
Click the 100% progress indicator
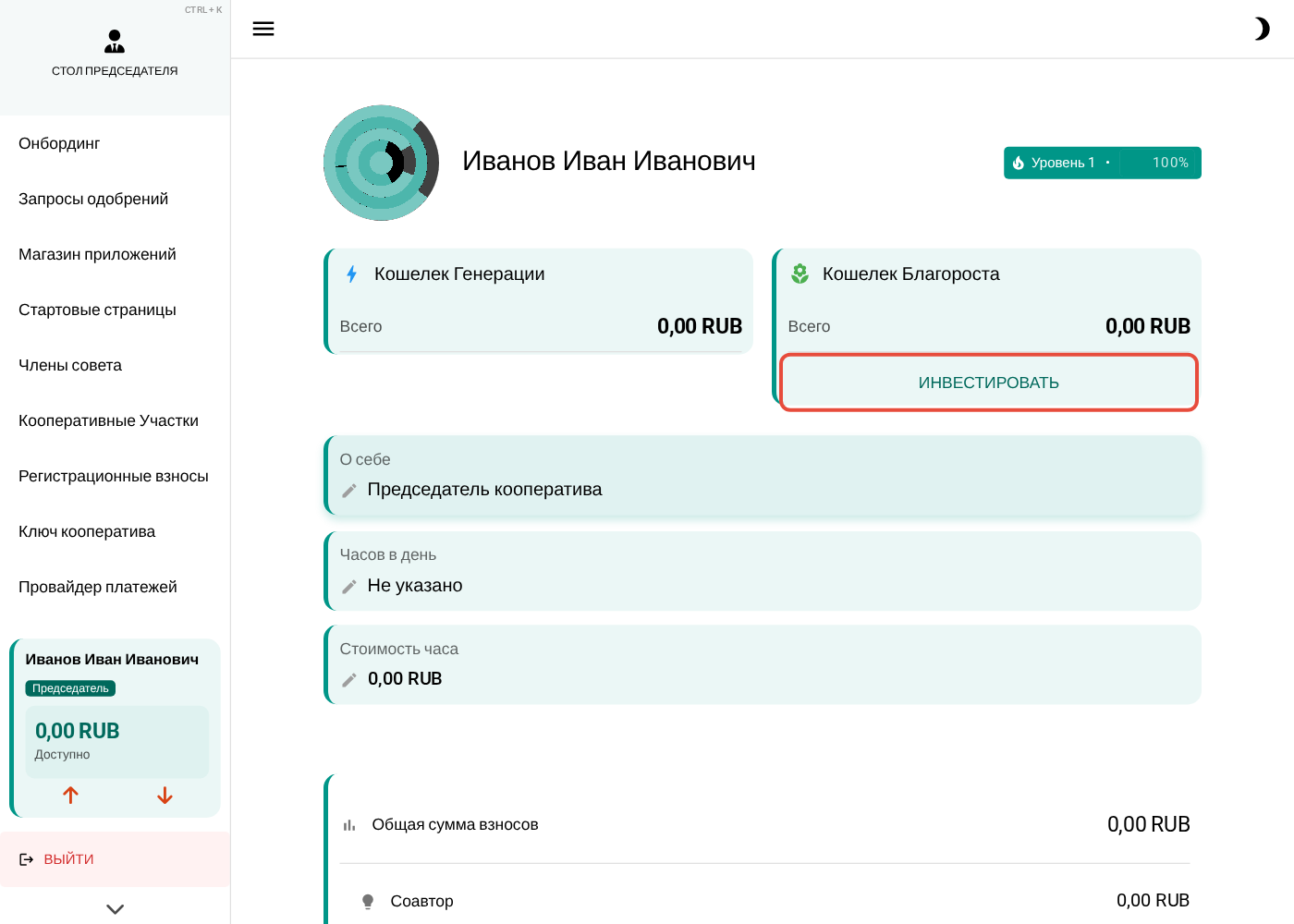(x=1170, y=163)
